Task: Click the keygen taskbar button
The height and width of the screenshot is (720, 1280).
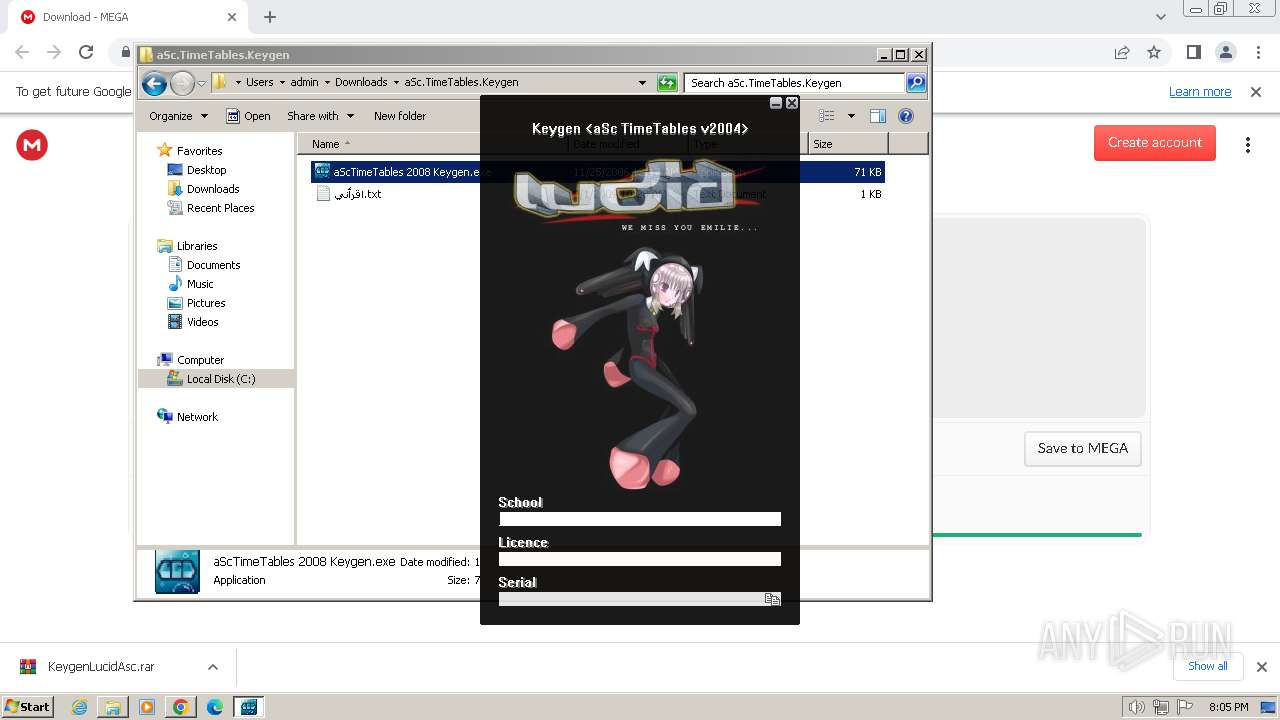Action: click(x=248, y=707)
